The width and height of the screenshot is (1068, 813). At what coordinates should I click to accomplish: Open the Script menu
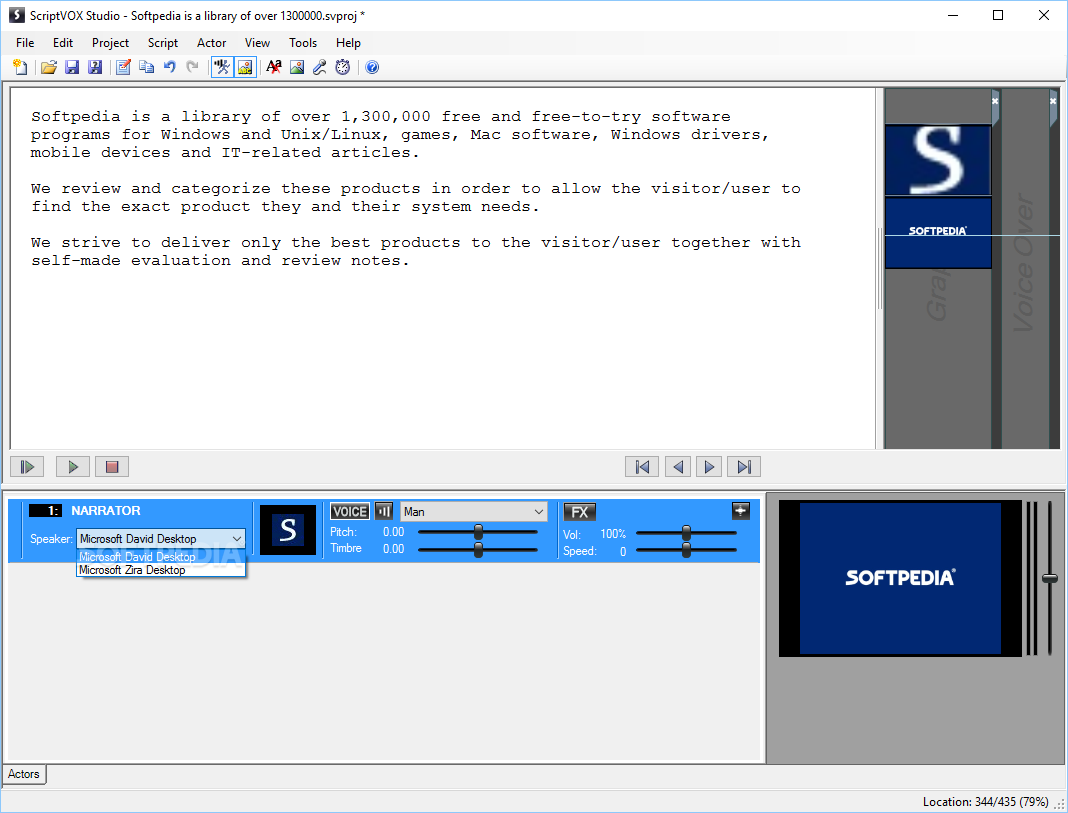[163, 43]
